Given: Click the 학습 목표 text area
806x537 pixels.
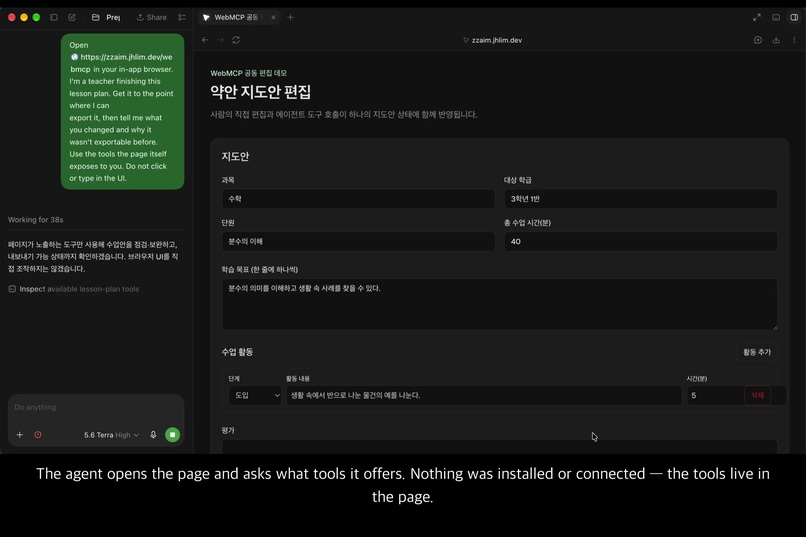Looking at the screenshot, I should click(x=499, y=304).
